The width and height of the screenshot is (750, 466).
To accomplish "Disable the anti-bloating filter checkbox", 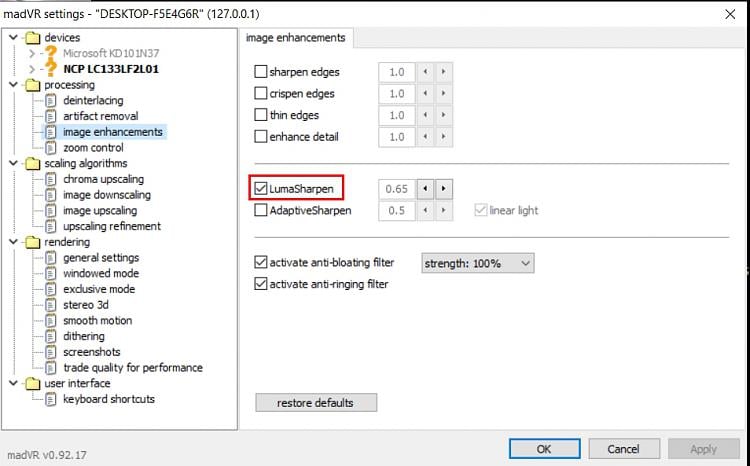I will (261, 262).
